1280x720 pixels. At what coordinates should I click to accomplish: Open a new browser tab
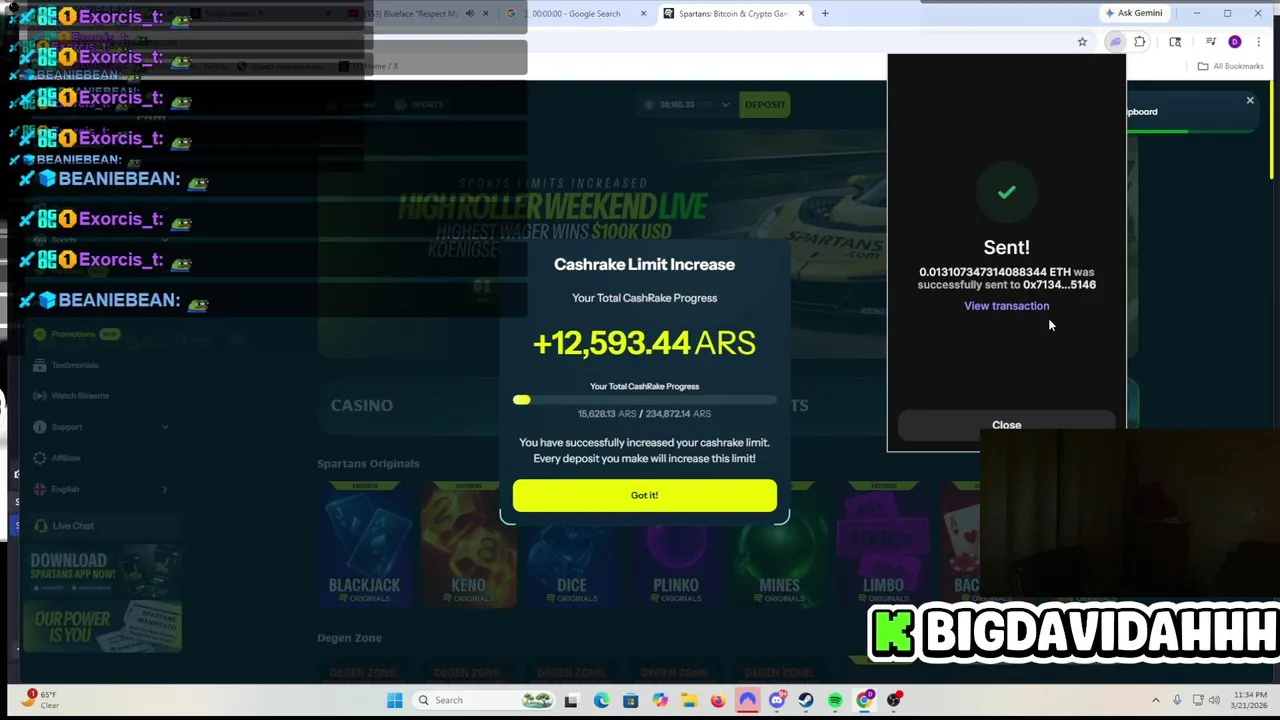(x=825, y=14)
